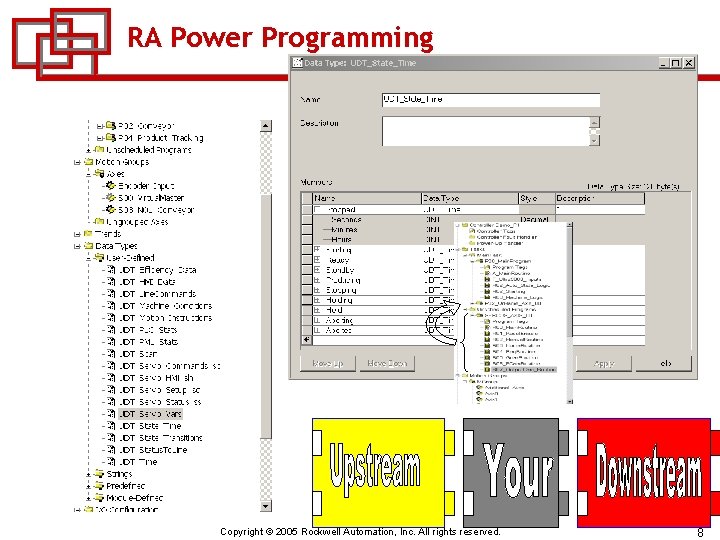Click the UDT LineCommands data type icon
The height and width of the screenshot is (540, 720).
tap(111, 293)
